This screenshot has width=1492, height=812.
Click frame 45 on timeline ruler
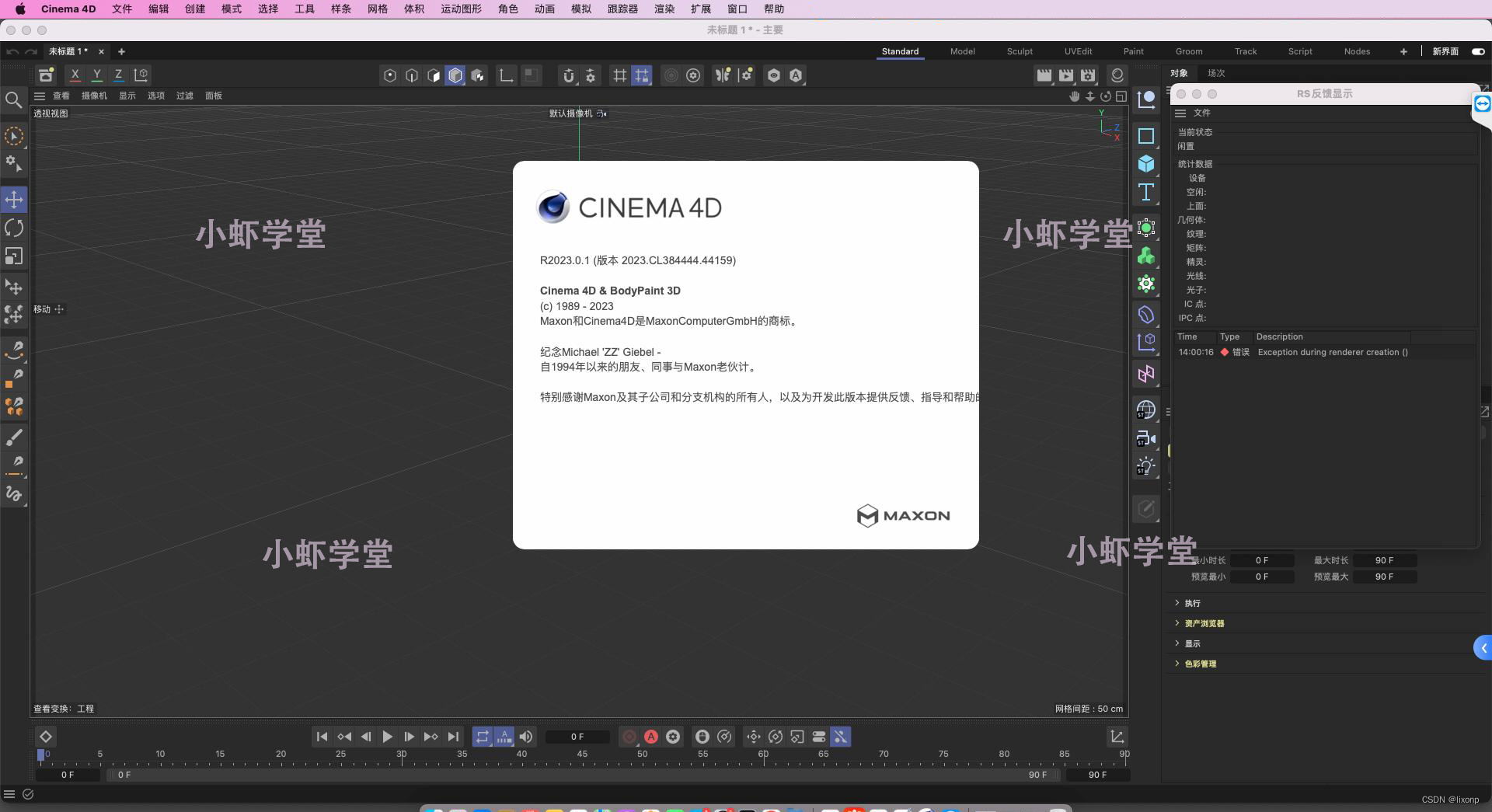pyautogui.click(x=582, y=754)
